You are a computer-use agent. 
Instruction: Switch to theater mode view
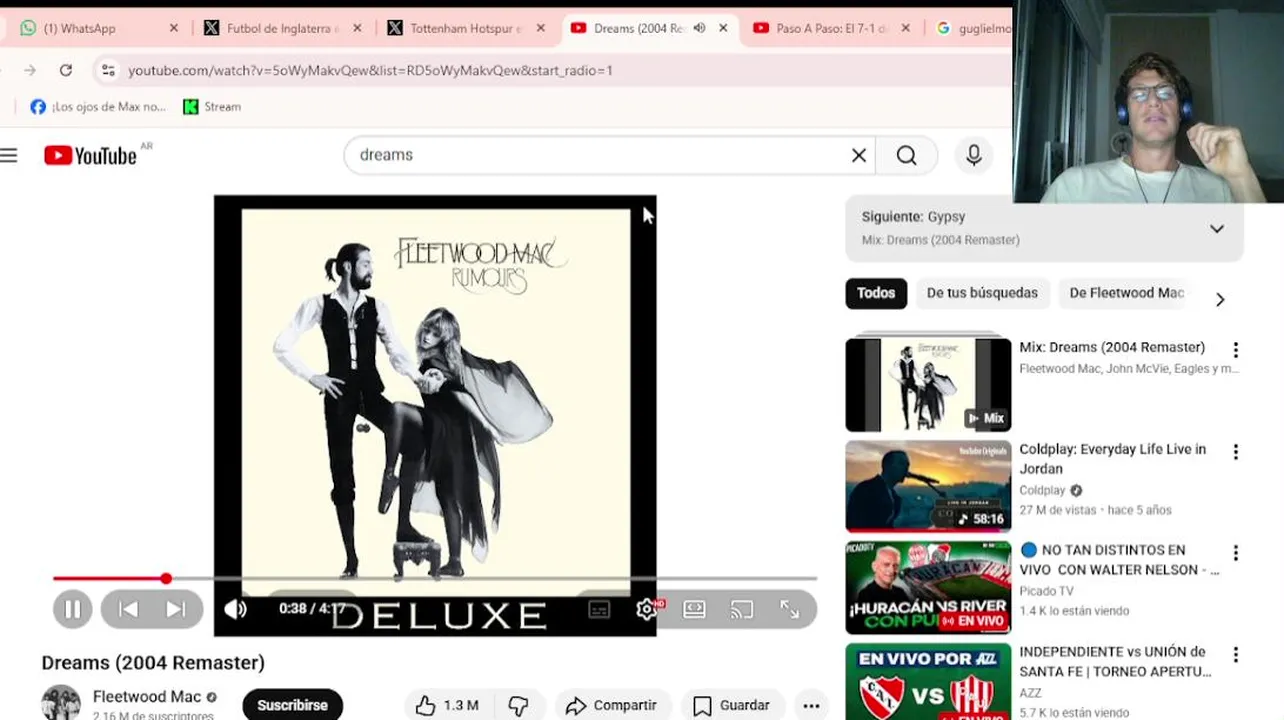pyautogui.click(x=694, y=609)
